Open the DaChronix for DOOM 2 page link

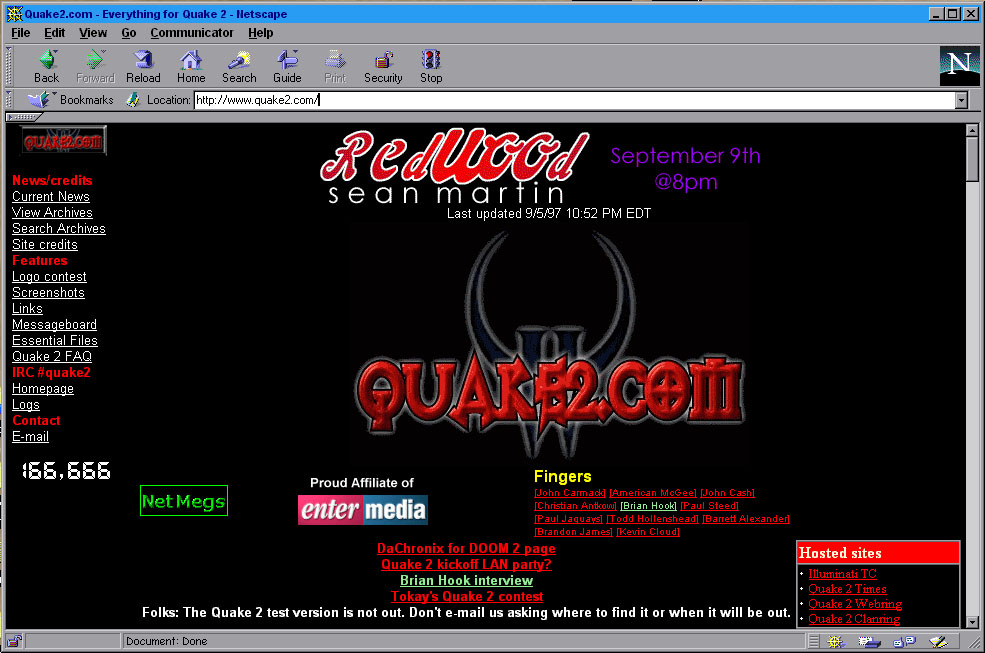[x=466, y=549]
